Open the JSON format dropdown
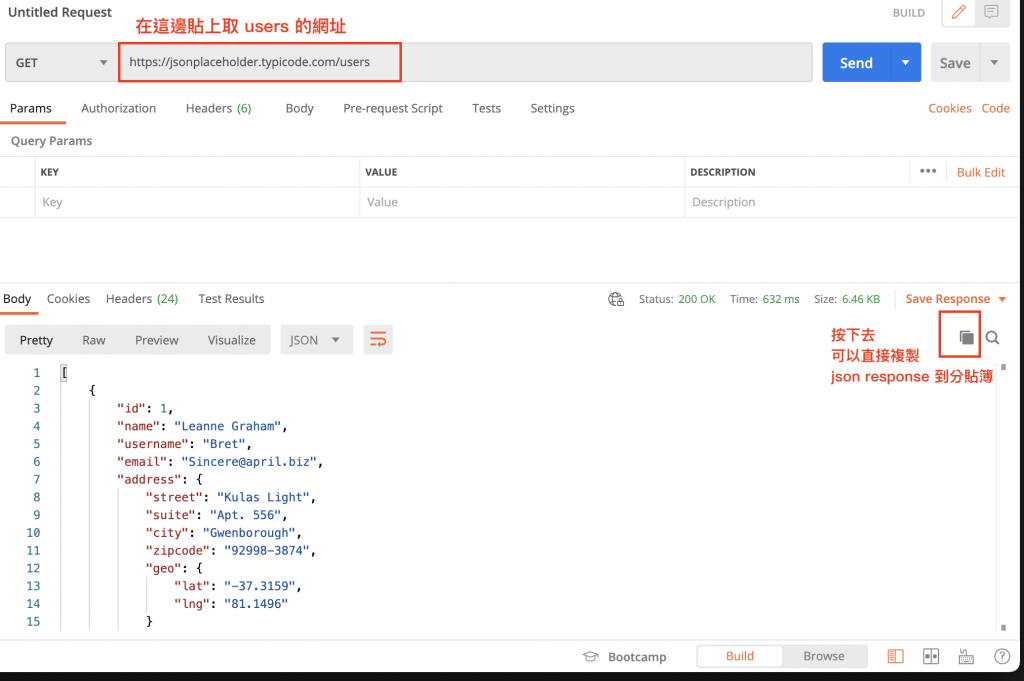The width and height of the screenshot is (1024, 681). pyautogui.click(x=317, y=340)
